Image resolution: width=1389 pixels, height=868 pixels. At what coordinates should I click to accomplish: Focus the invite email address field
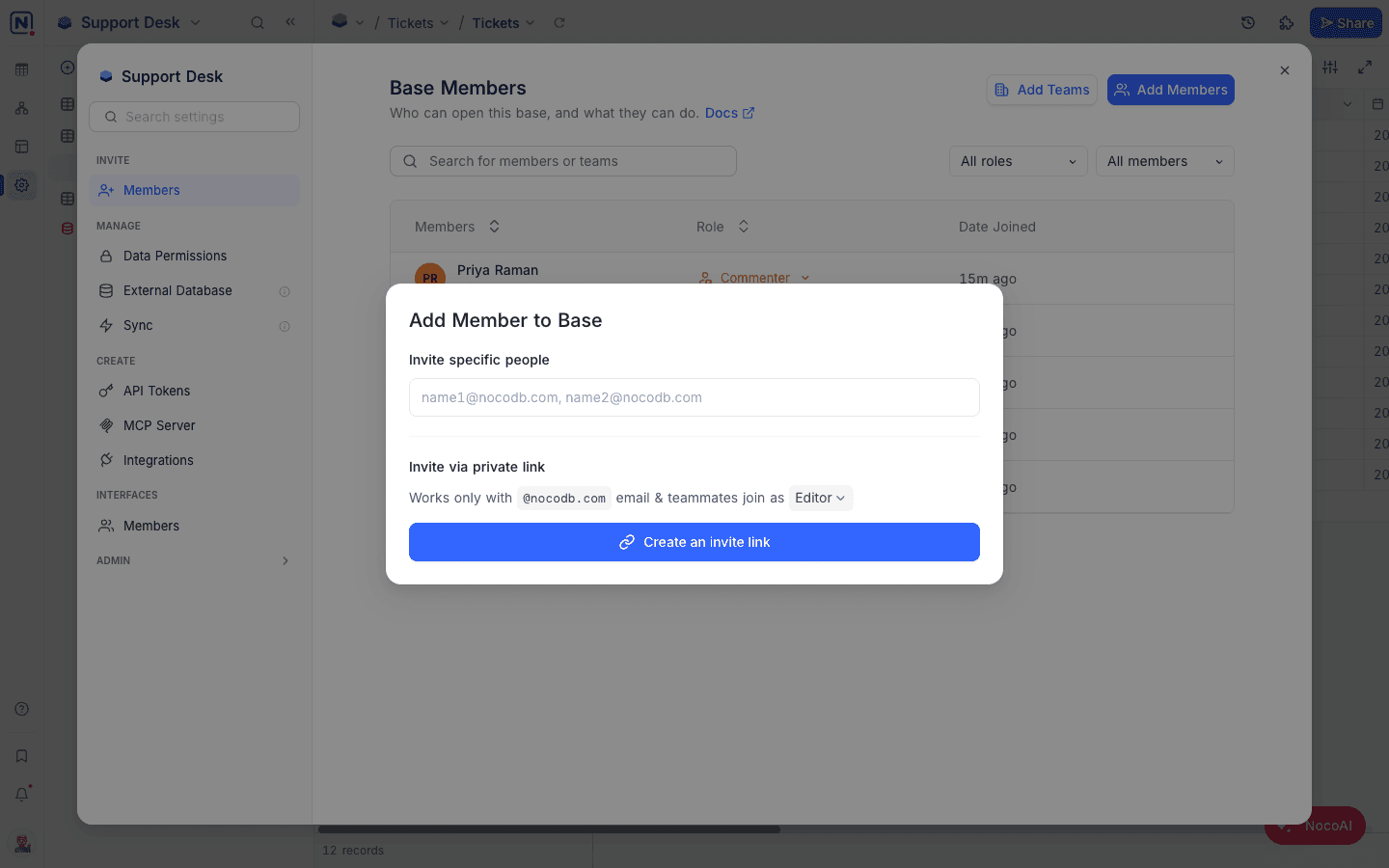tap(694, 397)
